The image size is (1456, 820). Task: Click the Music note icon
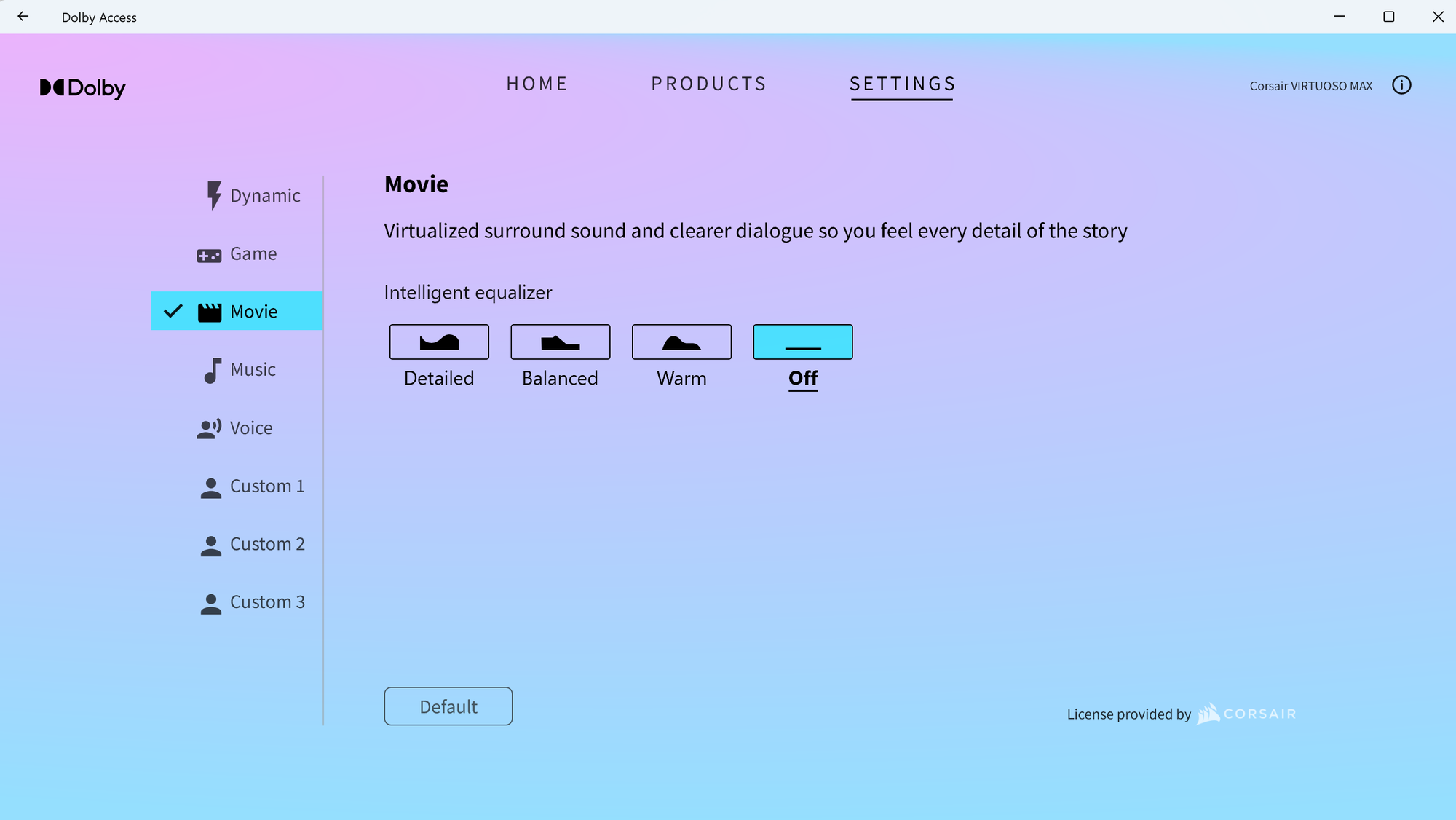212,371
